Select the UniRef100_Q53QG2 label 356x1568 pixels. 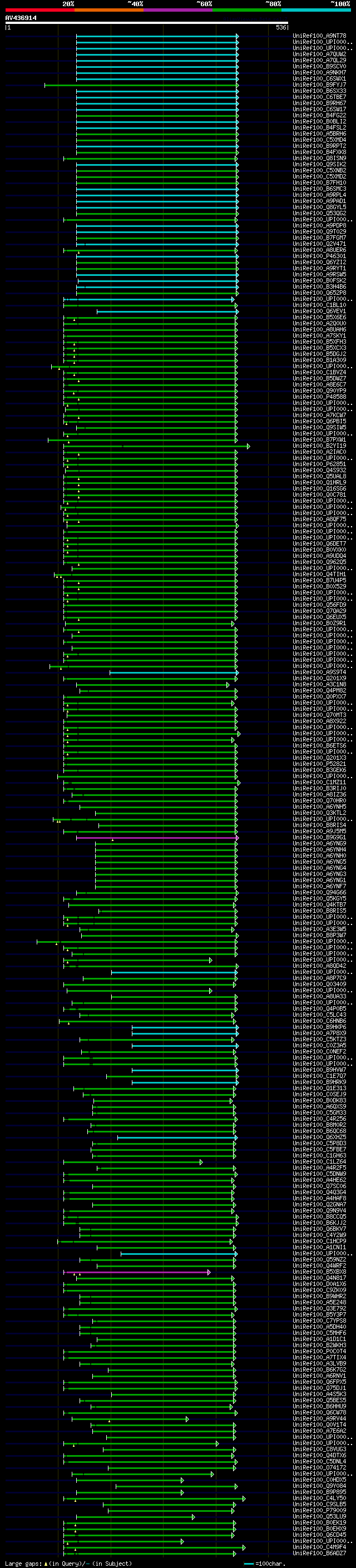[319, 213]
